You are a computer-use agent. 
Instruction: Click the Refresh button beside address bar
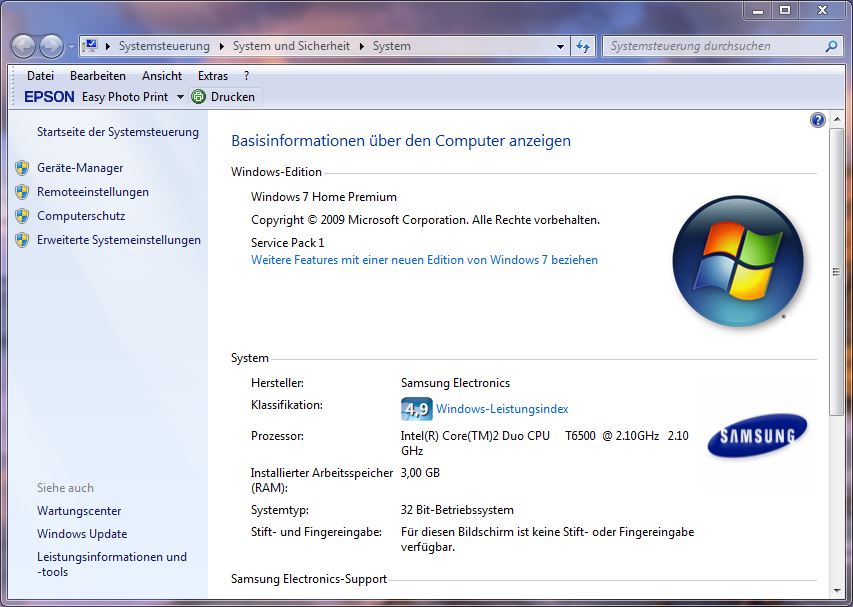click(583, 47)
